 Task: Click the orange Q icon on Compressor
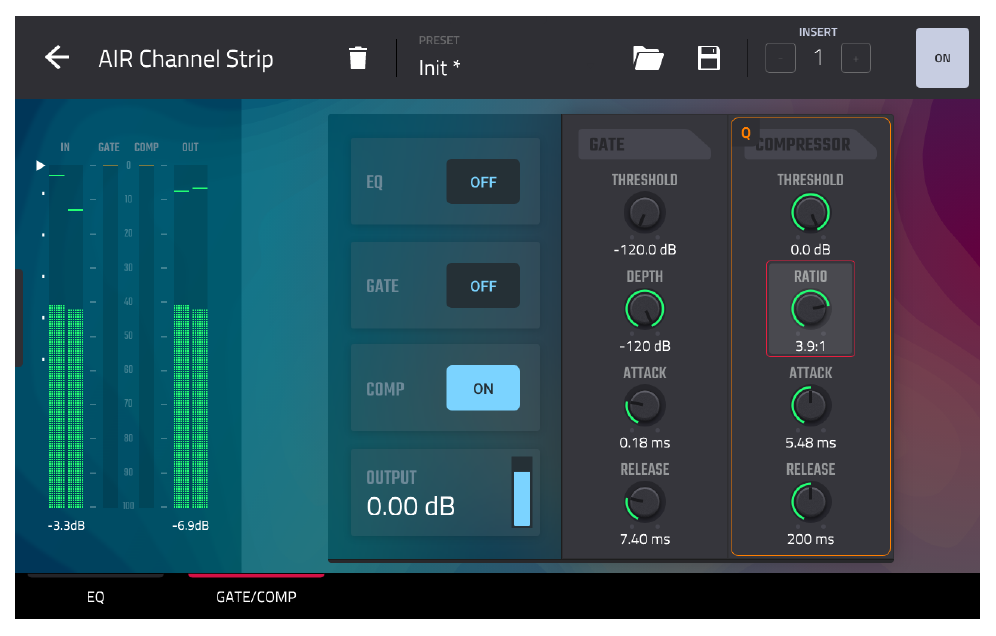point(746,133)
